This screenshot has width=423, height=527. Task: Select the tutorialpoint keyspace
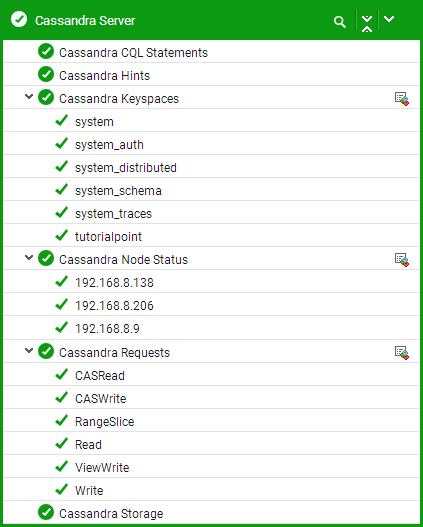108,237
